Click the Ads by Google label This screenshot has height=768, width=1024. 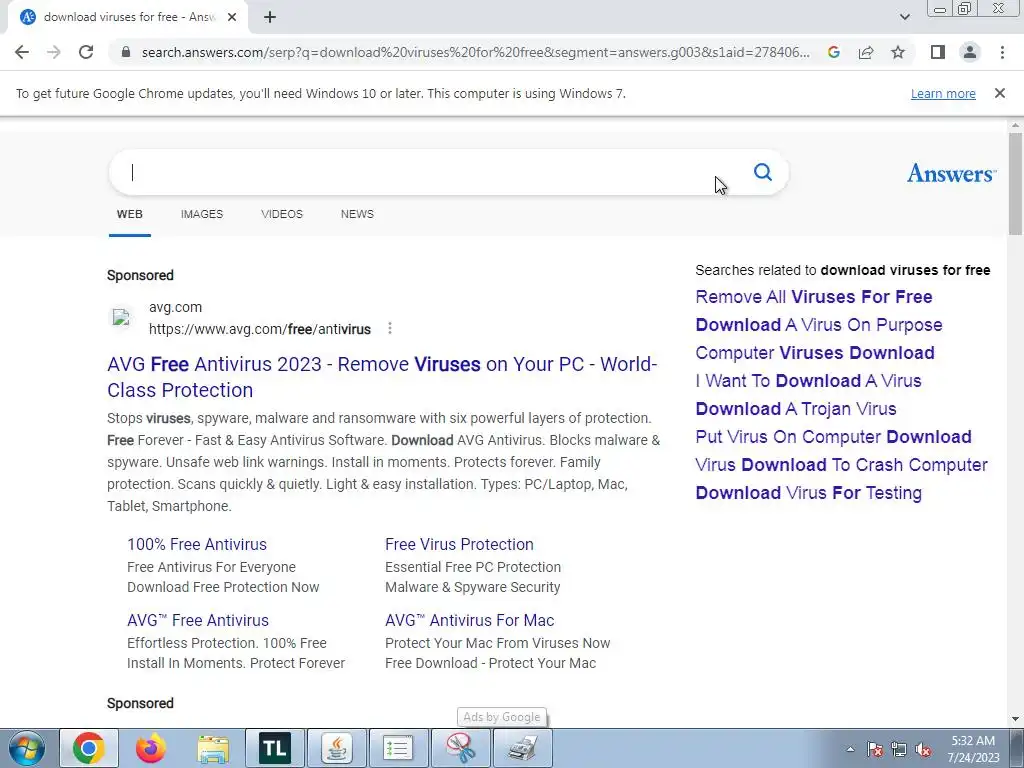[x=502, y=717]
